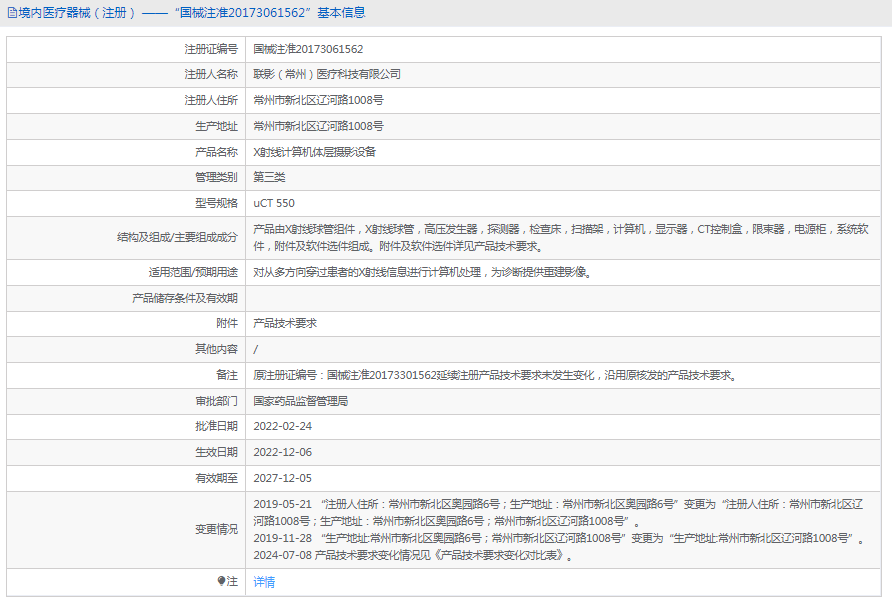Click the model value uCT 550
892x601 pixels.
(x=274, y=203)
